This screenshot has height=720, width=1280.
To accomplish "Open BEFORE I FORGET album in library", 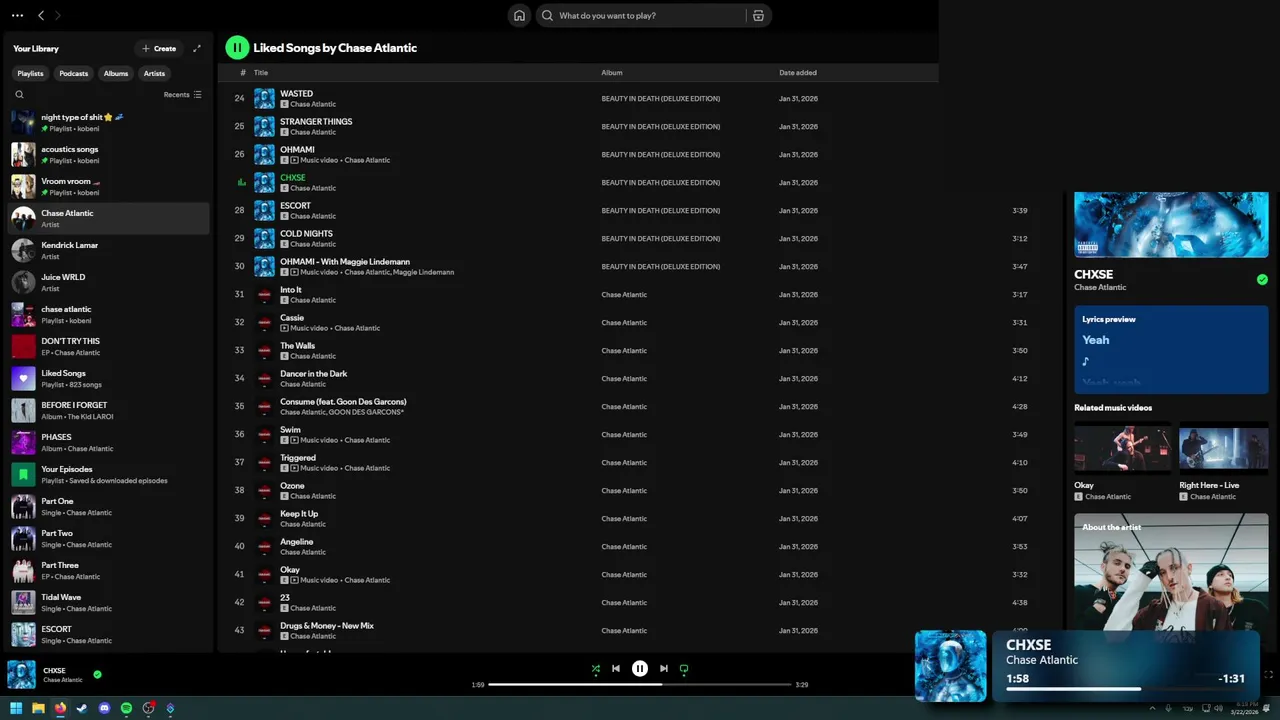I will [x=110, y=410].
